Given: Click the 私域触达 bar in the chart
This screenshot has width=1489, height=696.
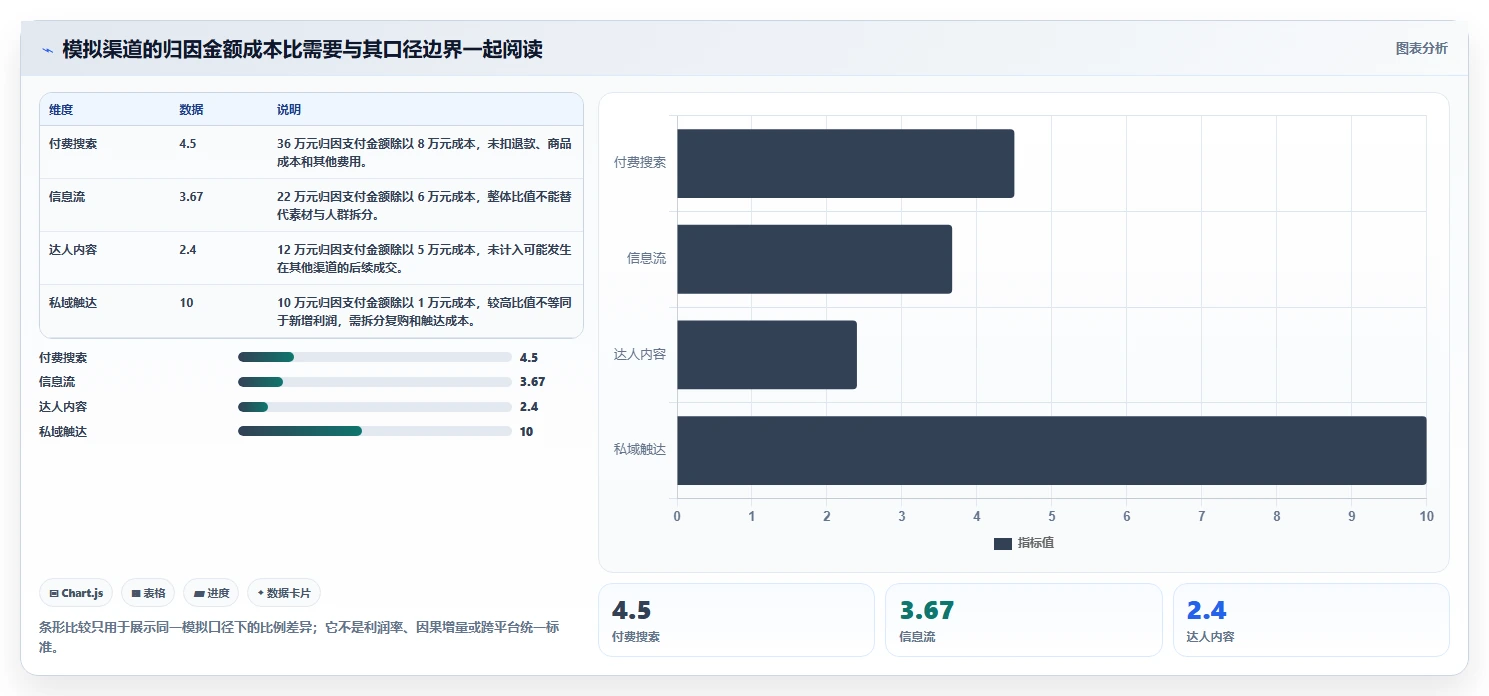Looking at the screenshot, I should (x=1052, y=450).
